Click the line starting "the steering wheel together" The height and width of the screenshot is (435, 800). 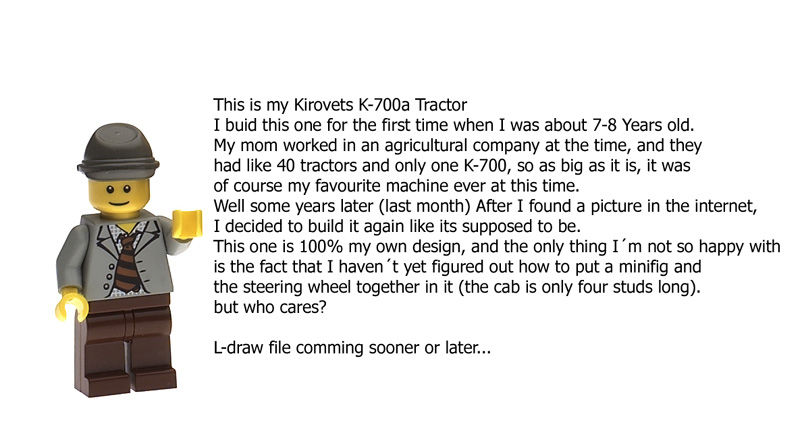tap(462, 288)
